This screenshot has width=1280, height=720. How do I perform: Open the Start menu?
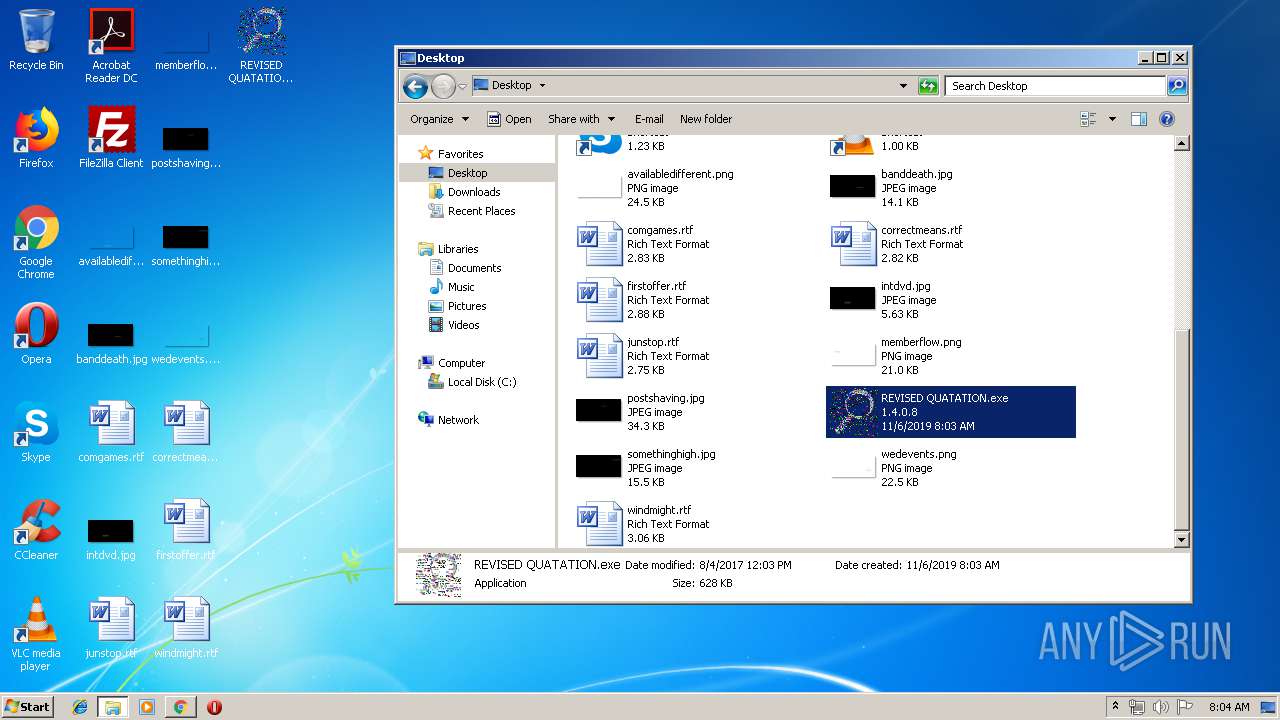point(28,707)
